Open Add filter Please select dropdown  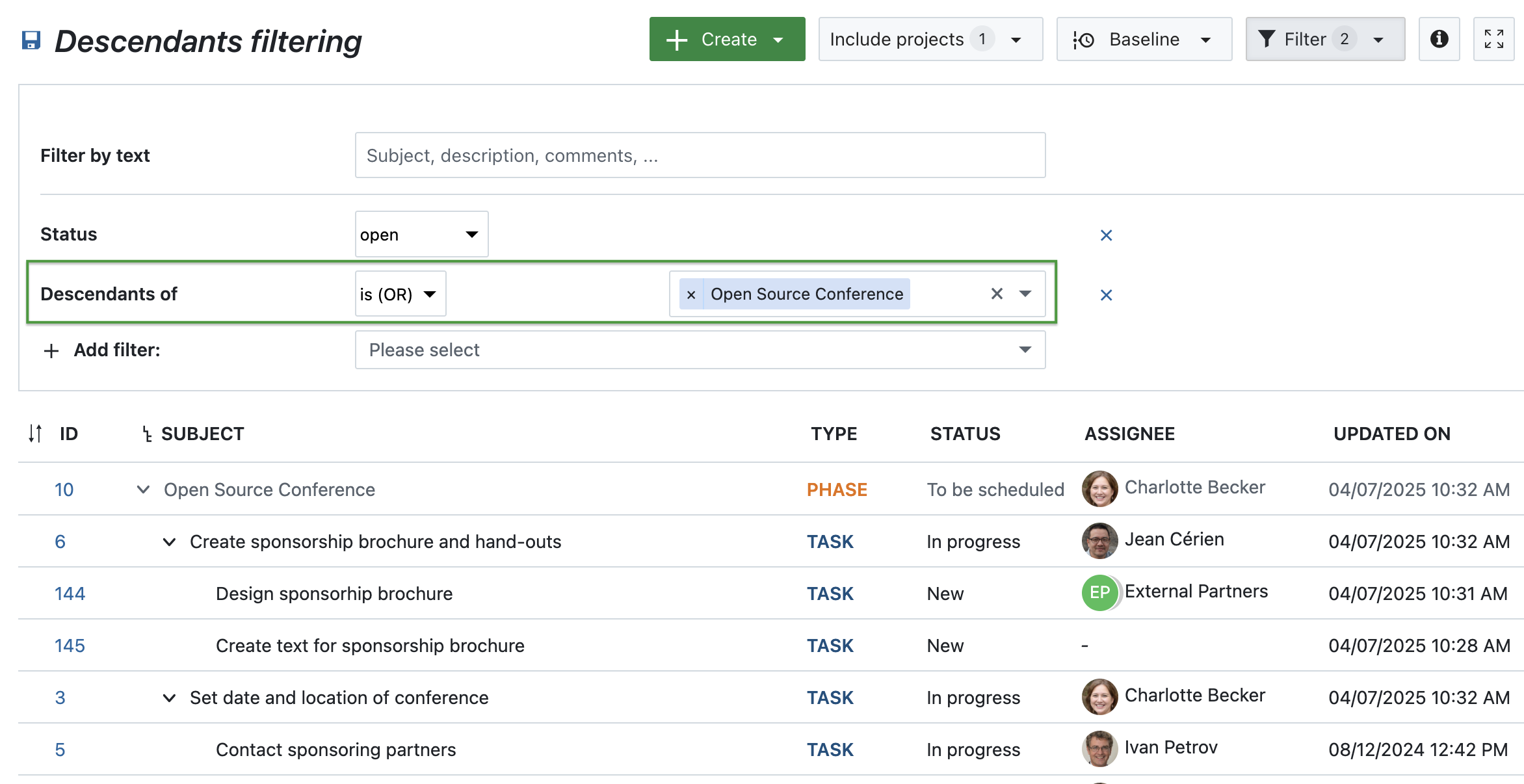pos(700,350)
